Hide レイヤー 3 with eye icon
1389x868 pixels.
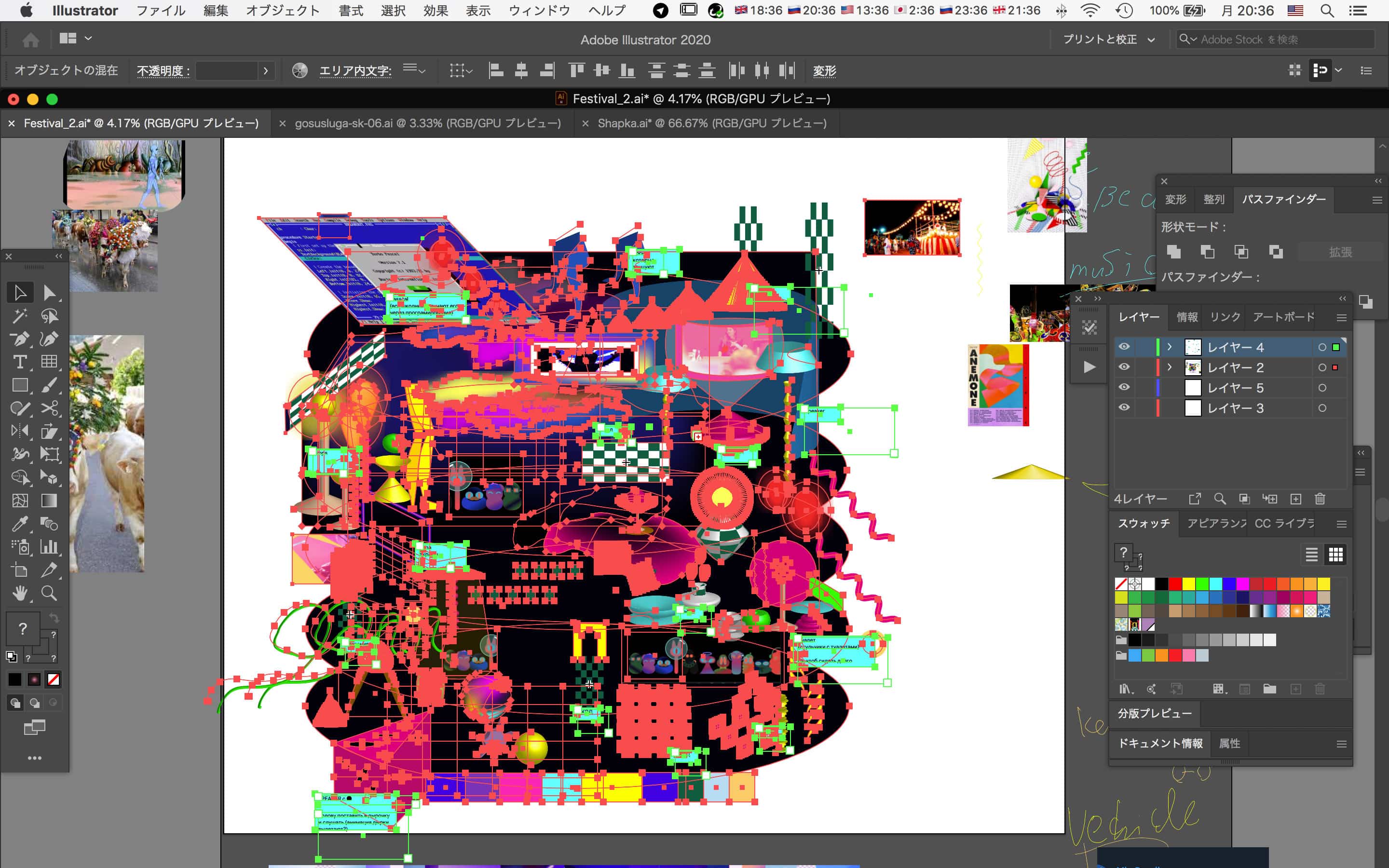(1124, 407)
